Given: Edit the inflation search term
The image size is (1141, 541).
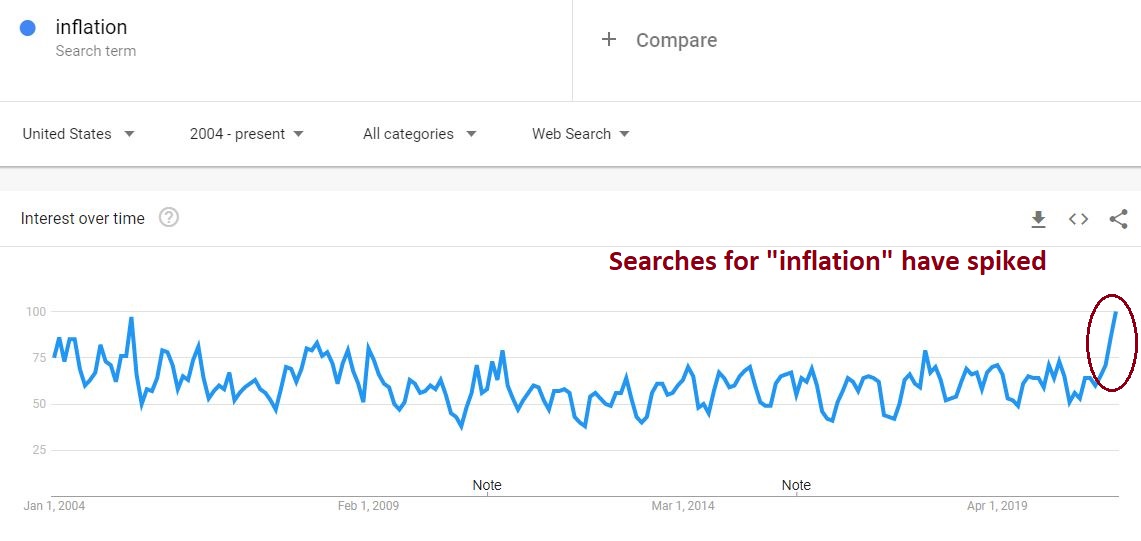Looking at the screenshot, I should 92,28.
